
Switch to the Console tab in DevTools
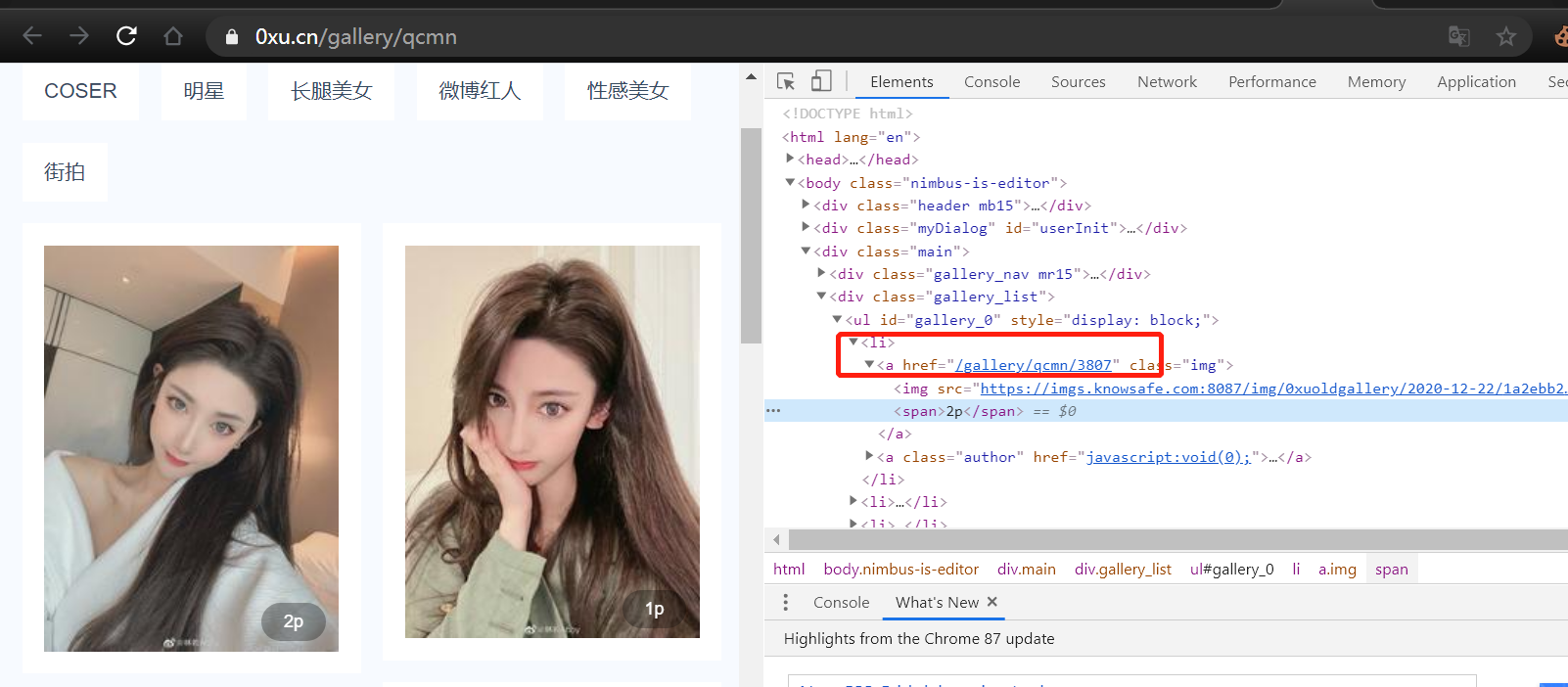992,82
